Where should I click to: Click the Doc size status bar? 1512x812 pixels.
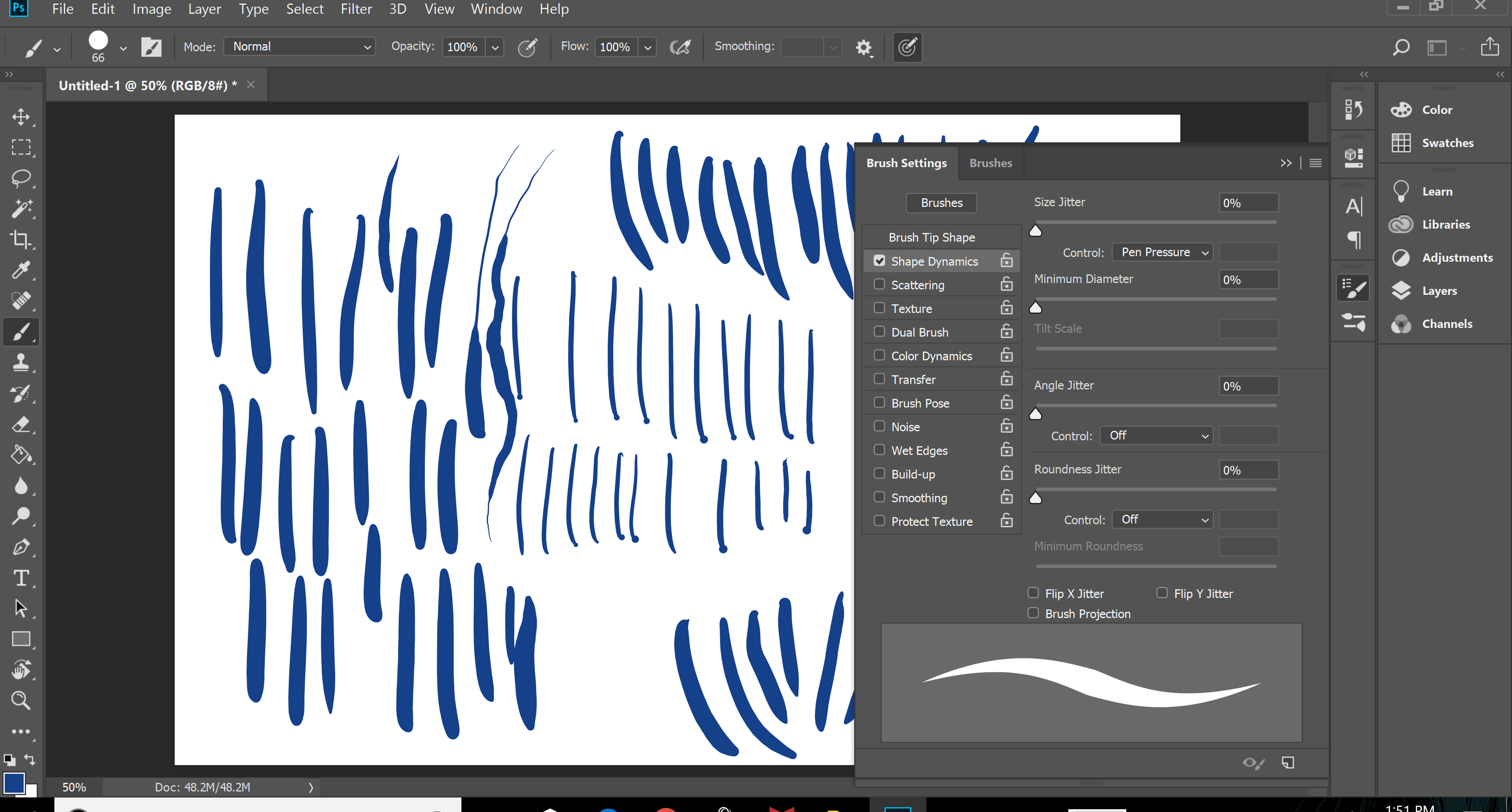(x=202, y=787)
